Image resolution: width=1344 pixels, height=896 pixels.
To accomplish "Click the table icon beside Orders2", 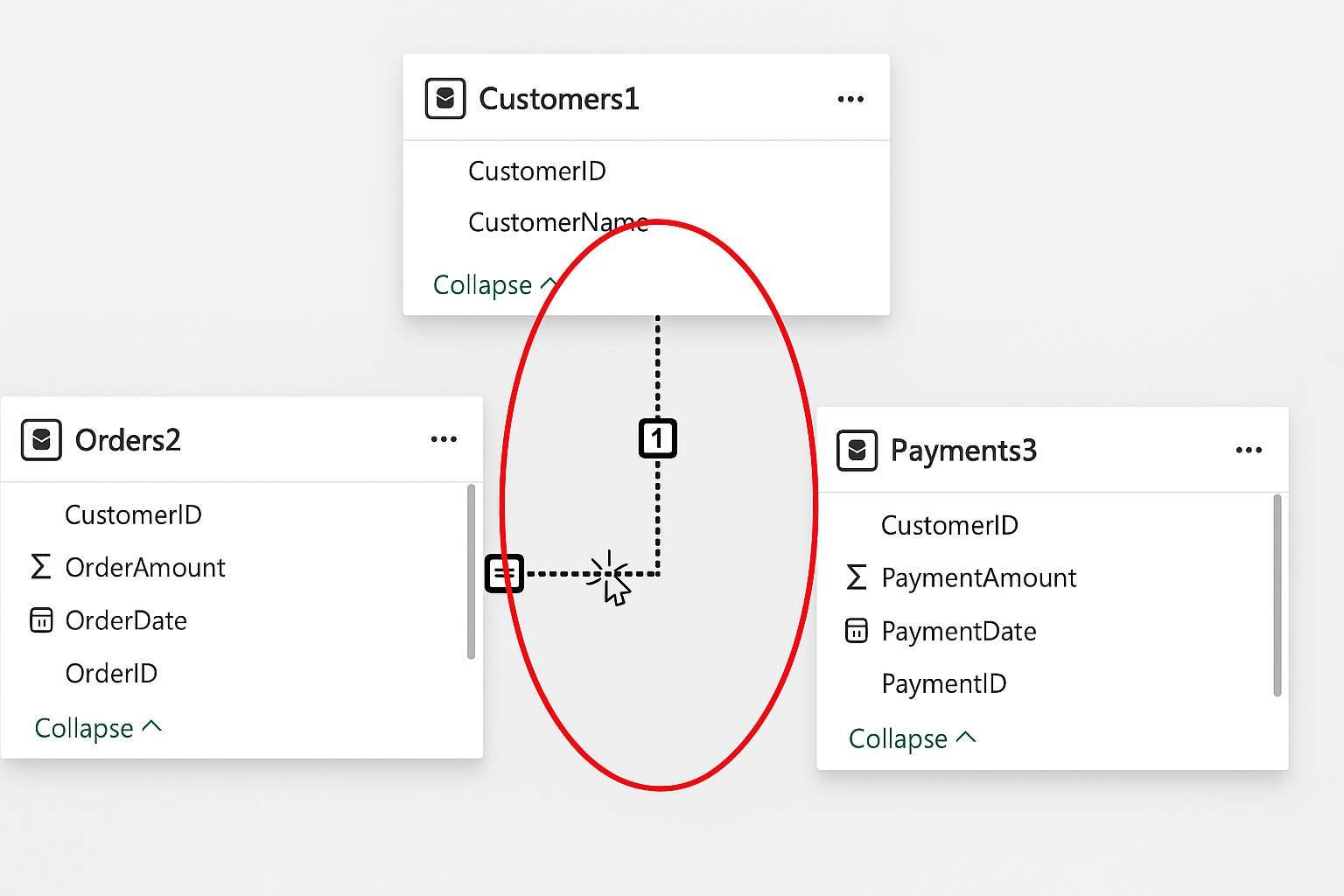I will 40,440.
